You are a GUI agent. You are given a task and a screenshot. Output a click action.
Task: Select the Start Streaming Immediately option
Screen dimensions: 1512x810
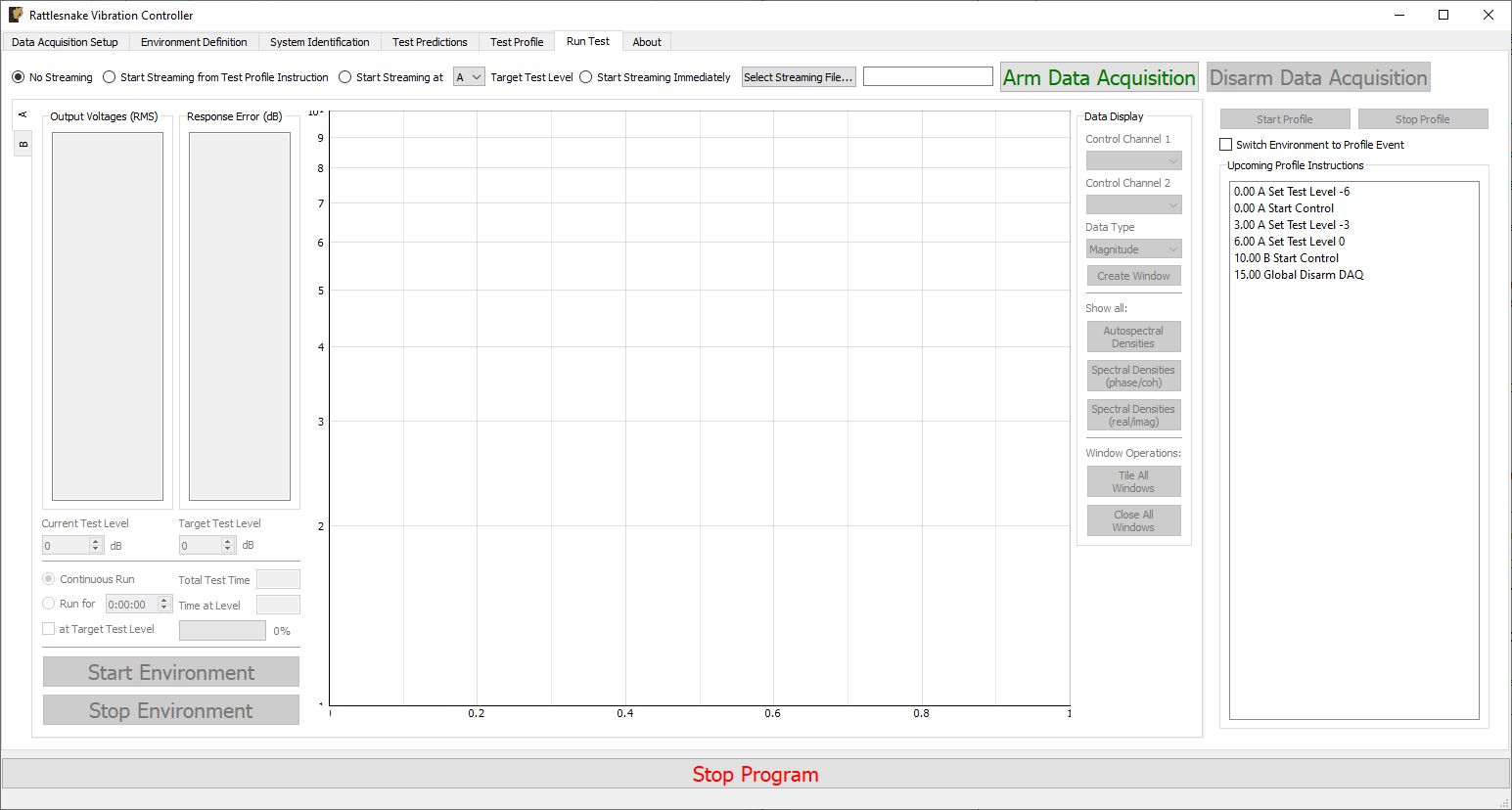[584, 77]
